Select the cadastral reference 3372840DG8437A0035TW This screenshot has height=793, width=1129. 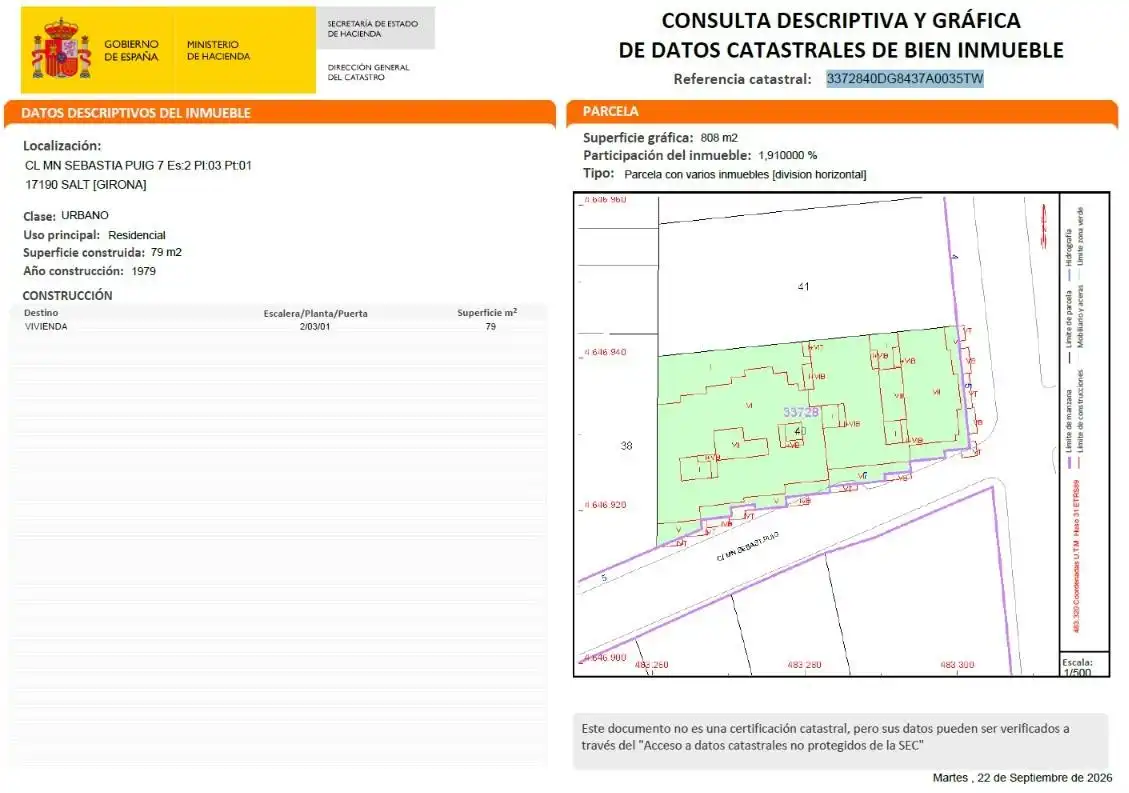[904, 79]
